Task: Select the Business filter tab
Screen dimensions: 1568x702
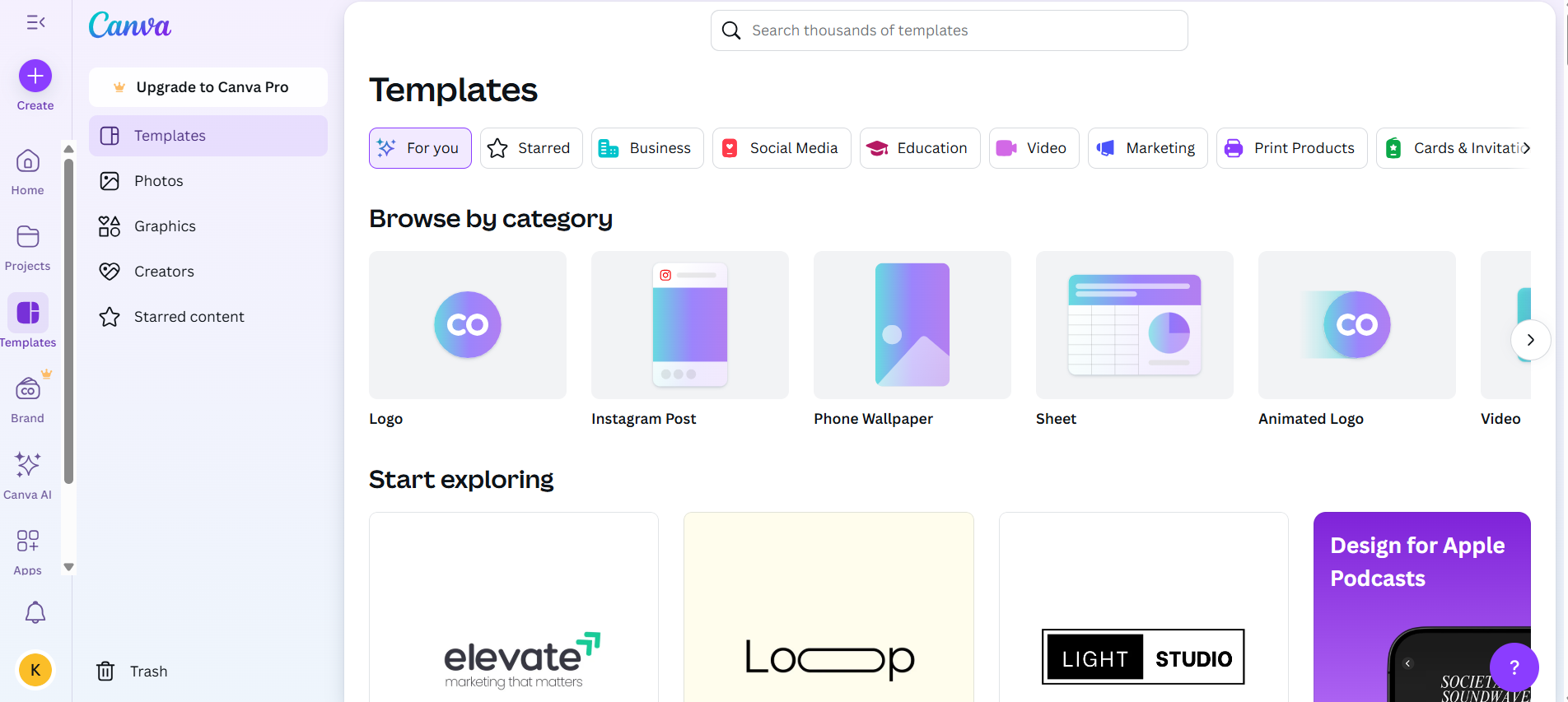Action: [647, 148]
